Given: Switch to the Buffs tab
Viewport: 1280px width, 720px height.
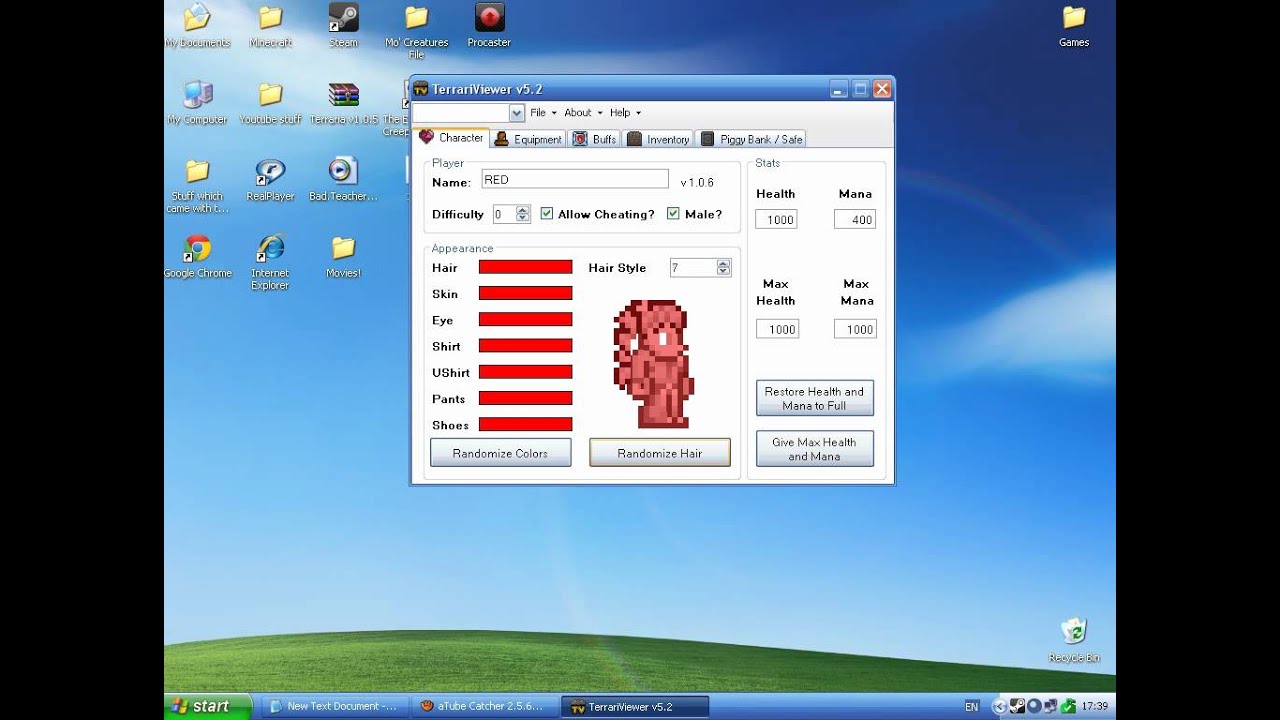Looking at the screenshot, I should click(x=594, y=139).
